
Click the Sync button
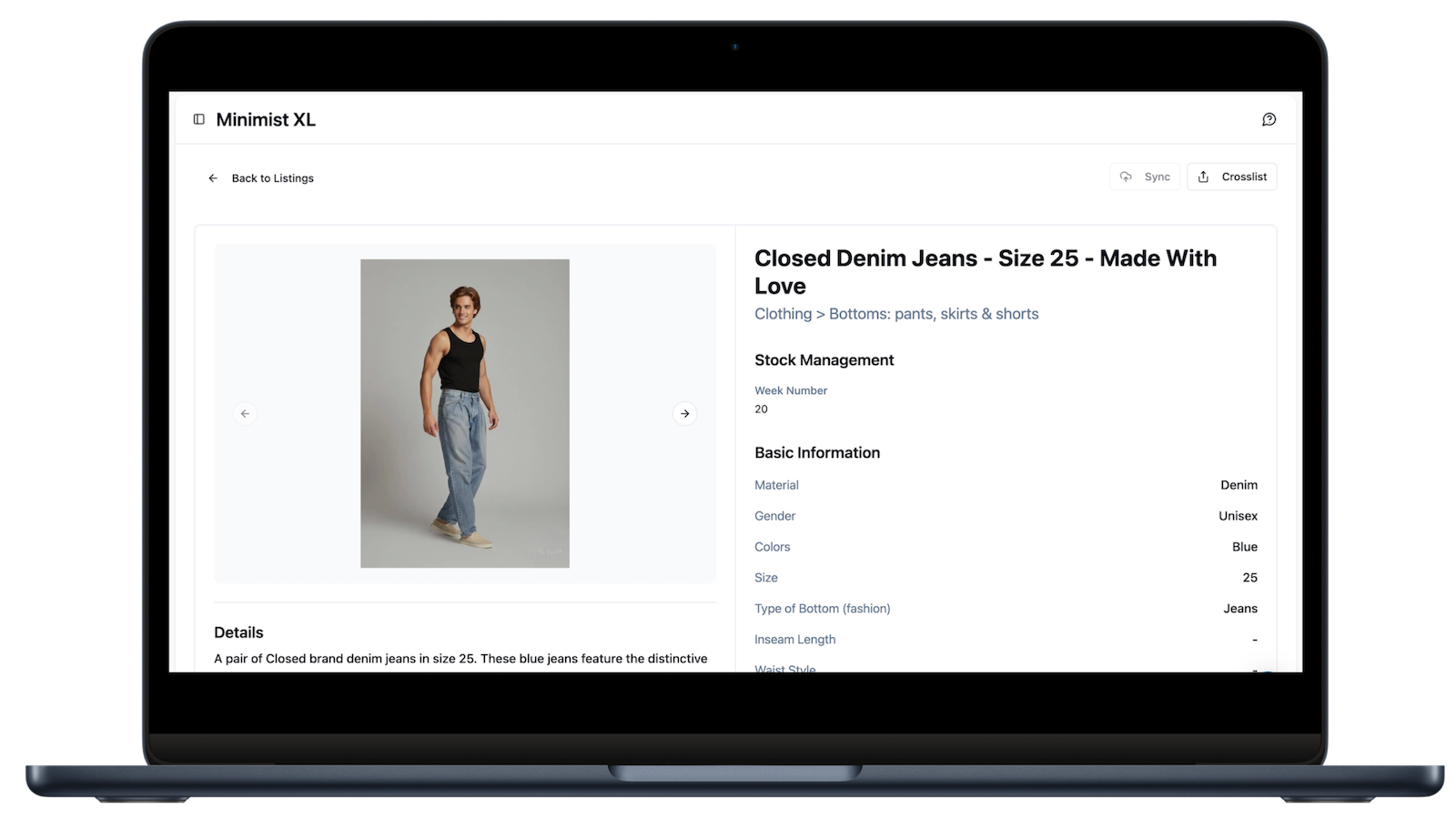tap(1145, 177)
